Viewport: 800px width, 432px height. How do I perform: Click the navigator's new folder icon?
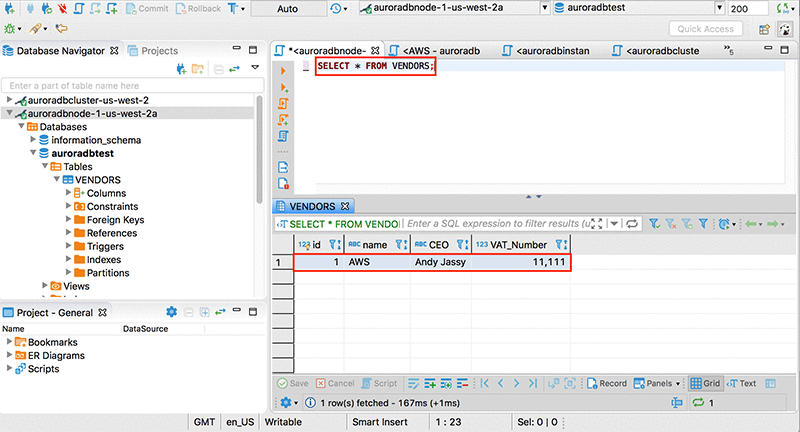tap(197, 69)
